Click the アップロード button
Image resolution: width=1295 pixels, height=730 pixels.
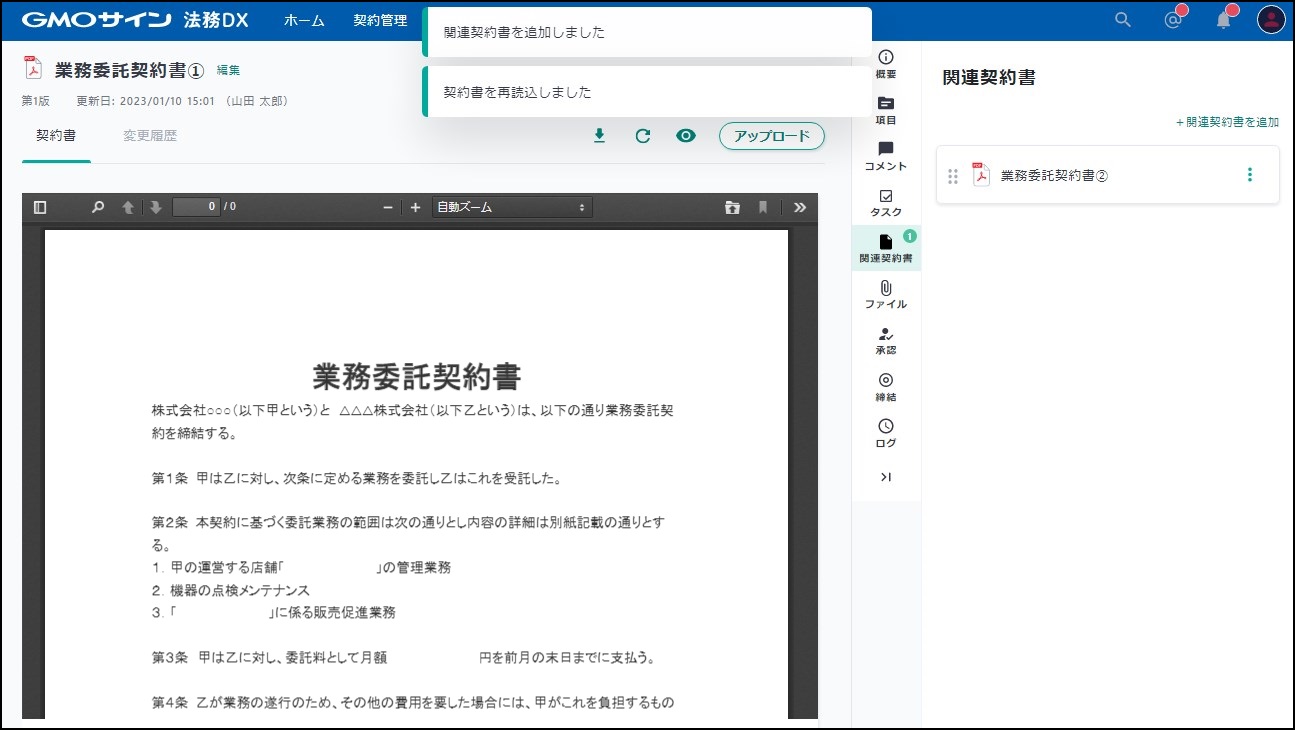tap(771, 136)
